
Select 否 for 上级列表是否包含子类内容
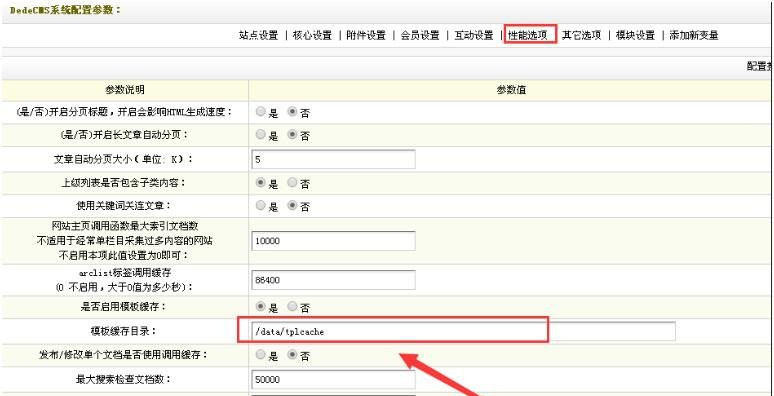point(292,183)
